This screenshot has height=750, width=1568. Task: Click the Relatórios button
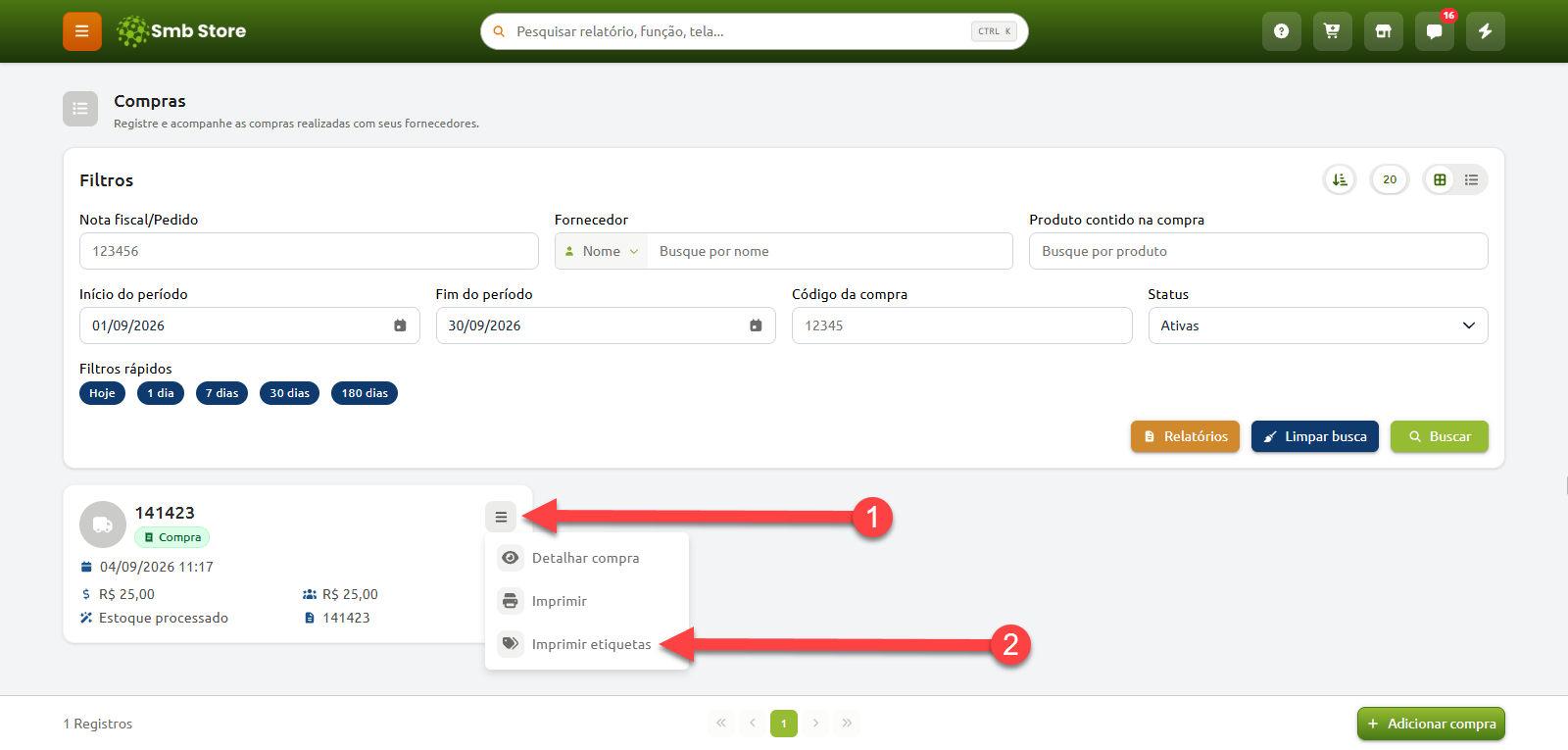point(1185,436)
